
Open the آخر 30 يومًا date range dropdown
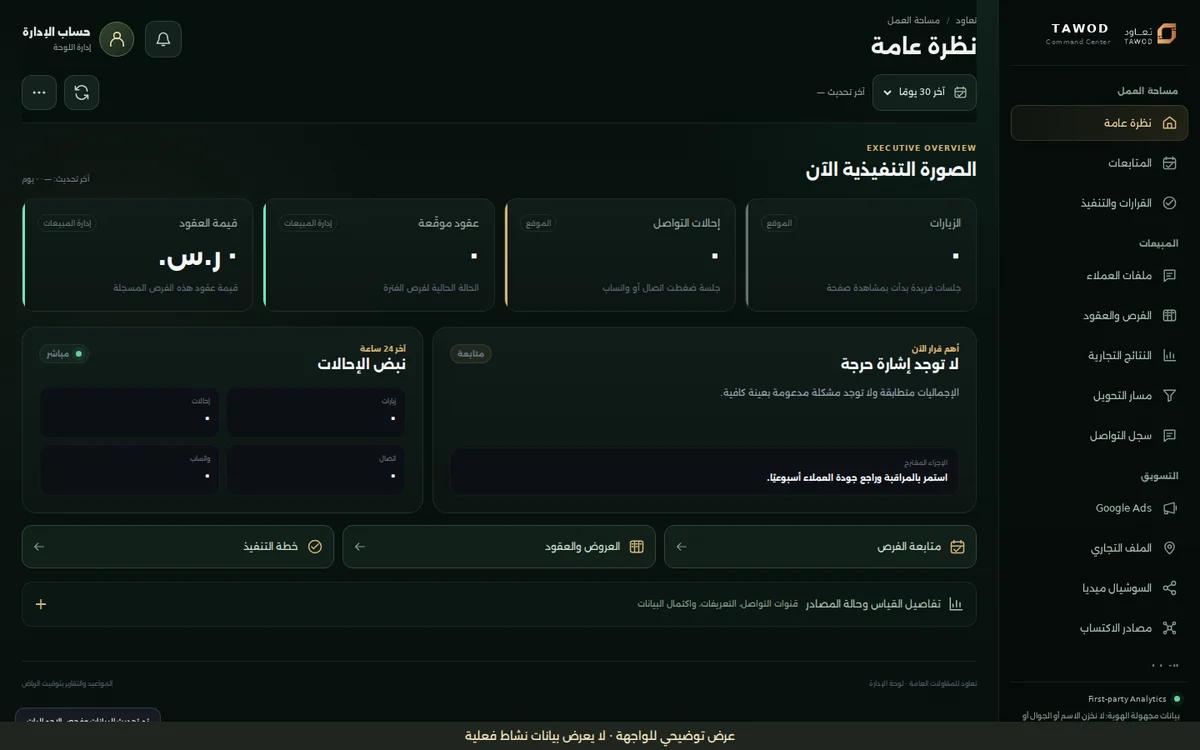pyautogui.click(x=924, y=92)
